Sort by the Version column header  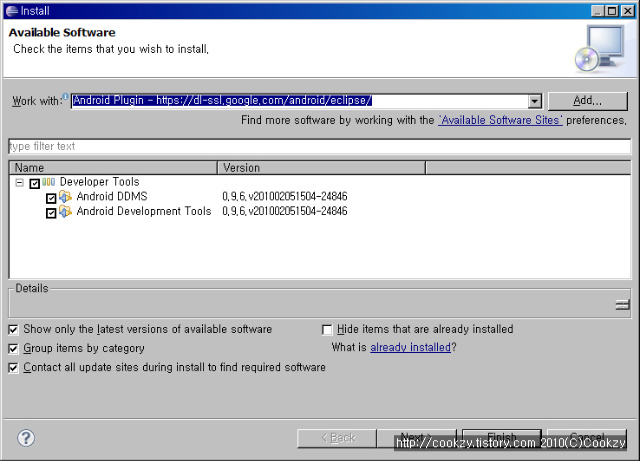click(x=322, y=168)
